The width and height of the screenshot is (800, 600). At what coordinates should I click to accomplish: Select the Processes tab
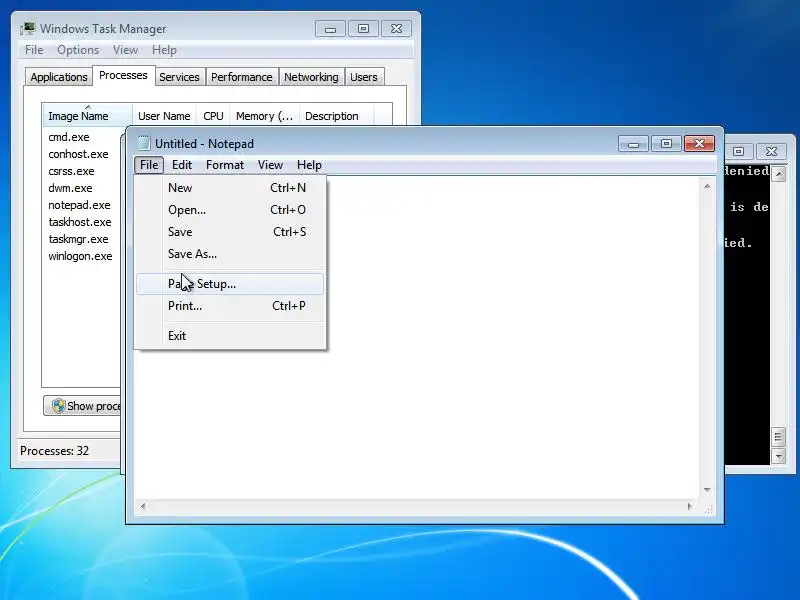pos(123,75)
